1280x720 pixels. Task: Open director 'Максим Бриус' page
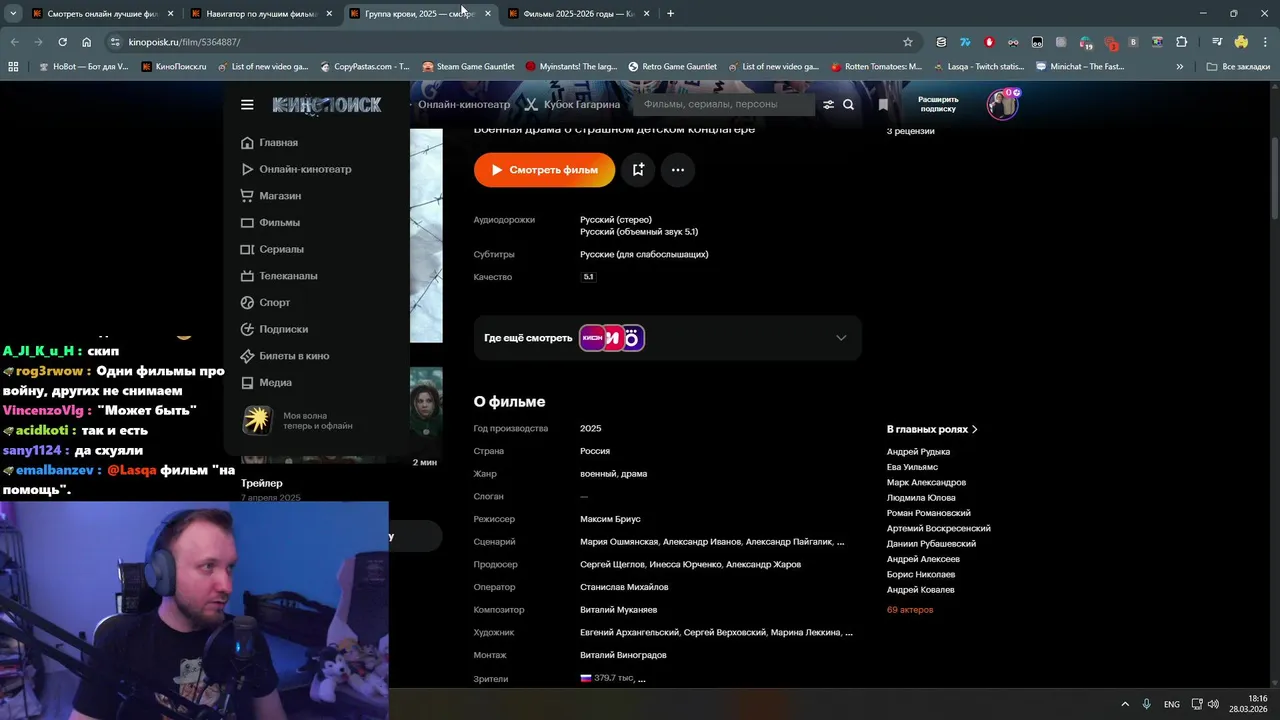(x=610, y=519)
